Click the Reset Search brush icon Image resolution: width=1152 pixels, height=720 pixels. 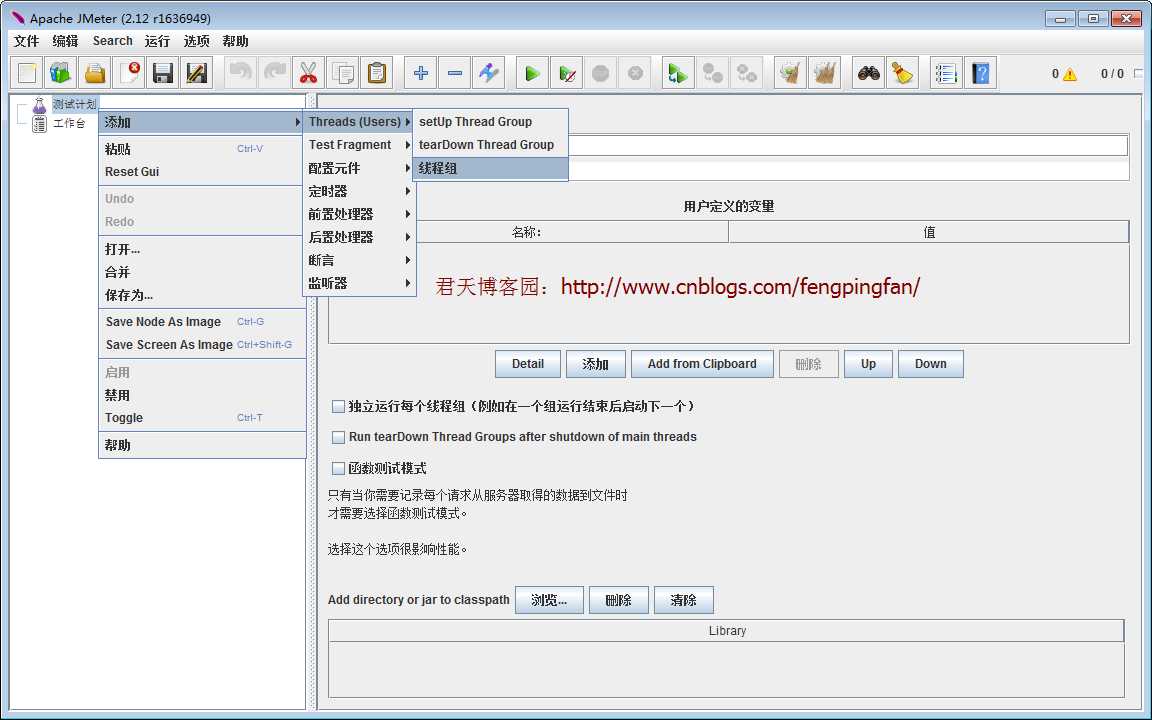903,73
